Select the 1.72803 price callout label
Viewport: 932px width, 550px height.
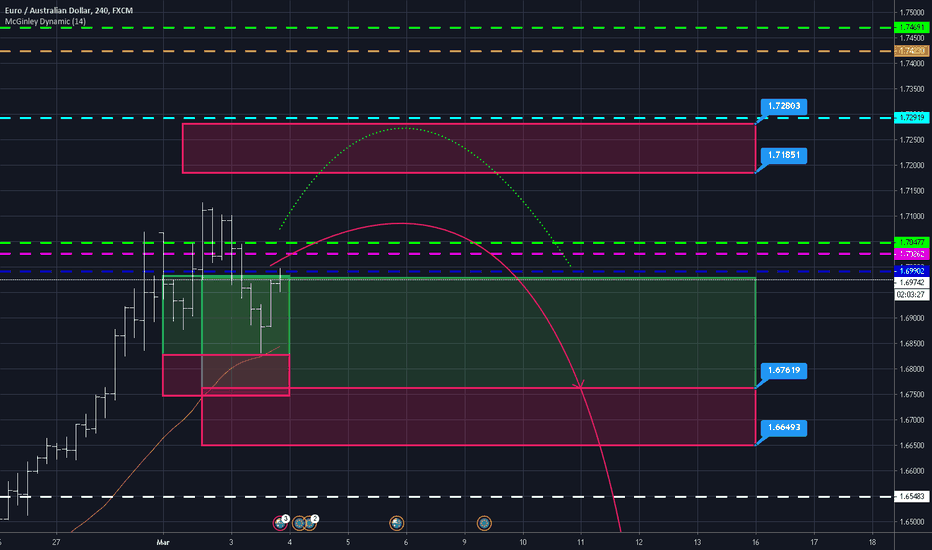[787, 105]
